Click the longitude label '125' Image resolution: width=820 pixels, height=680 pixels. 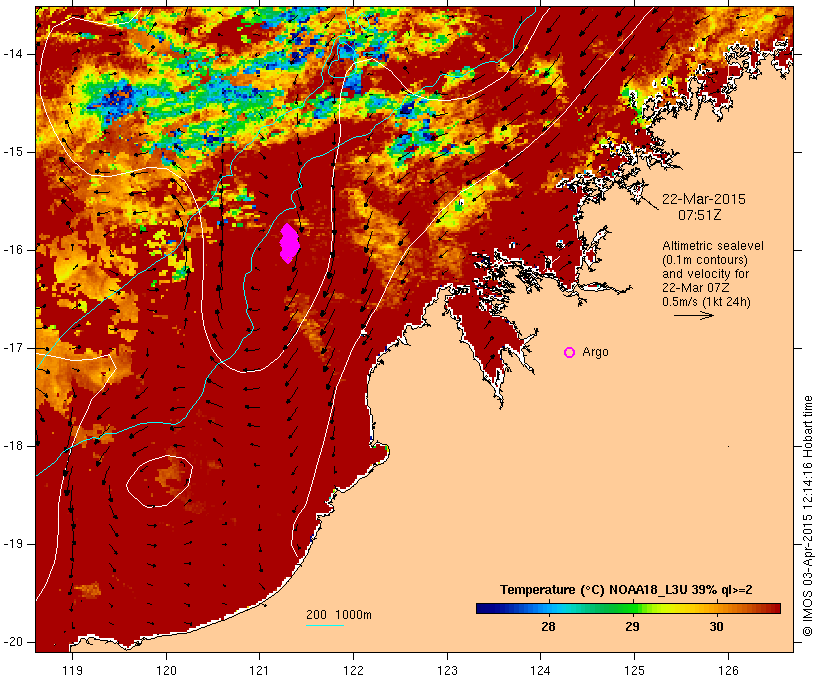(634, 671)
